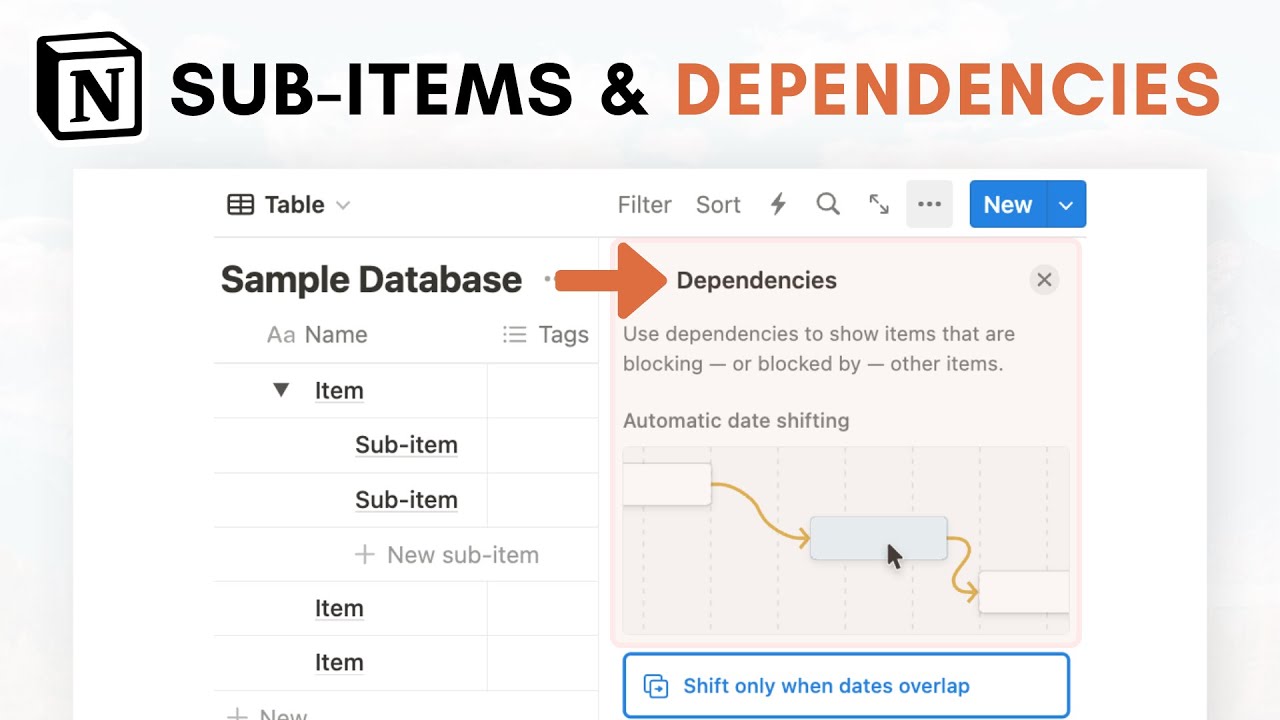This screenshot has width=1280, height=720.
Task: Click New sub-item
Action: [x=447, y=555]
